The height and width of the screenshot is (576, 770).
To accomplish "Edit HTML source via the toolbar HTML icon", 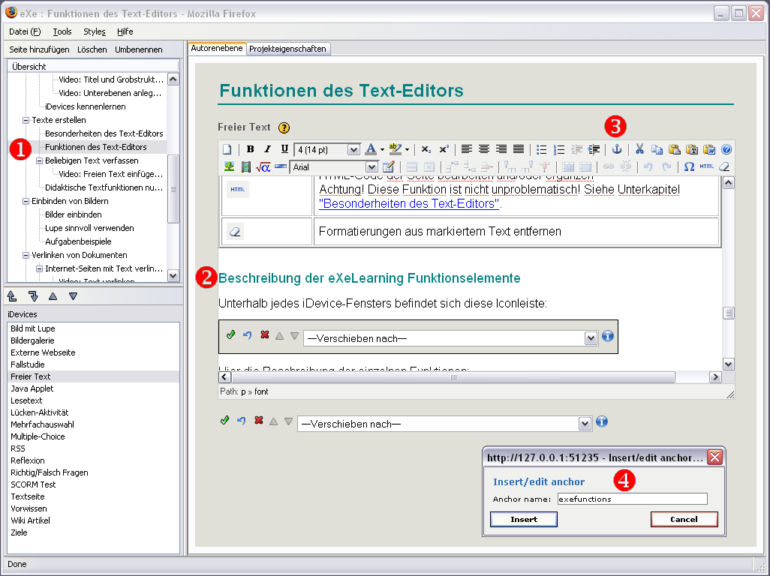I will (706, 167).
